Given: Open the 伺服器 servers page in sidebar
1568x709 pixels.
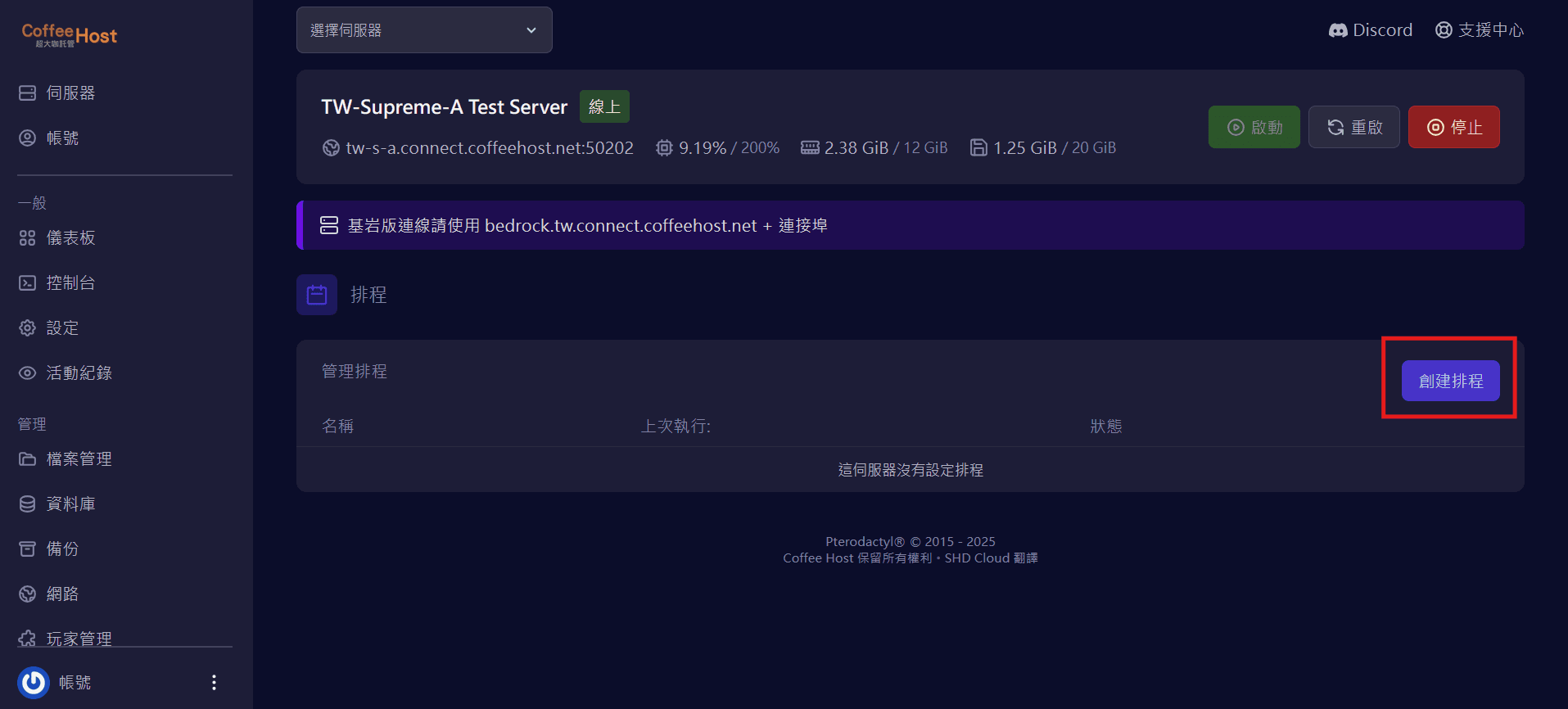Looking at the screenshot, I should click(x=57, y=93).
